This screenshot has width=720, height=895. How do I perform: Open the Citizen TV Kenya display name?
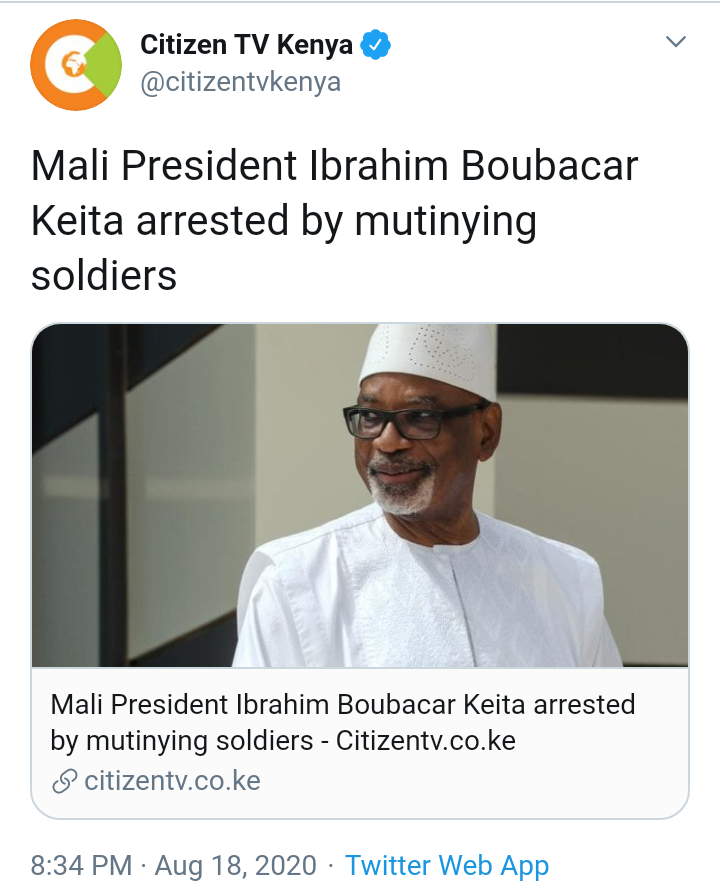tap(246, 45)
